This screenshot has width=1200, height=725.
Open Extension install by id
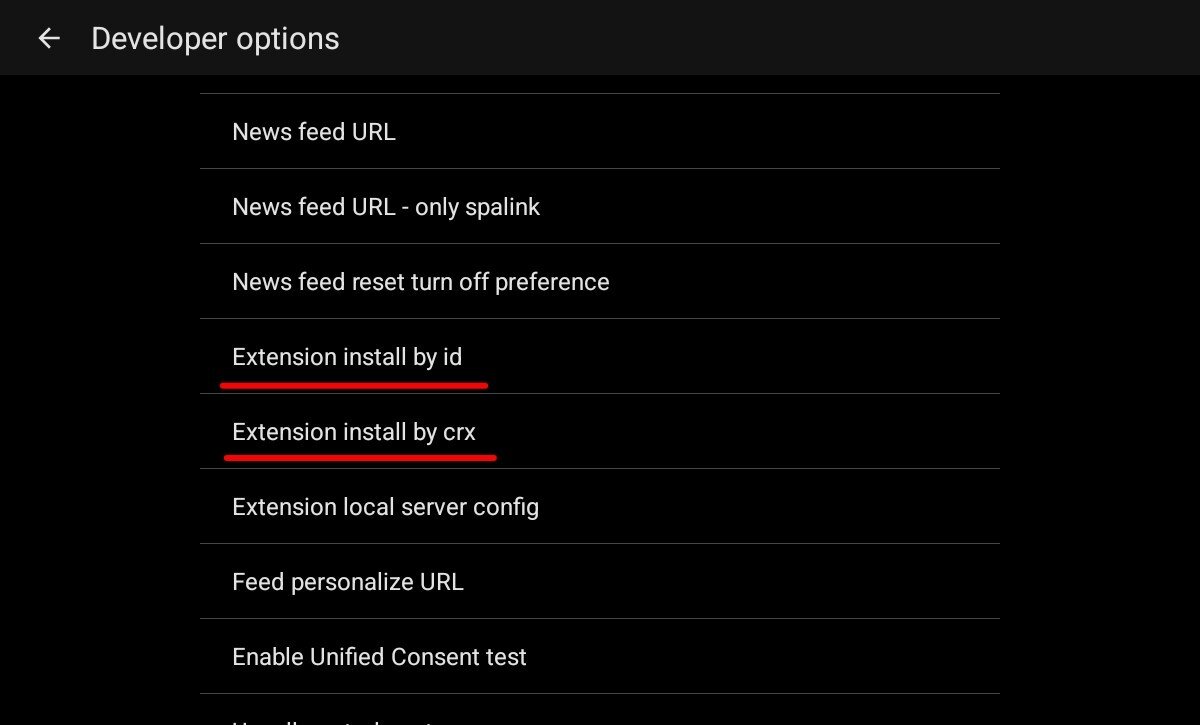tap(347, 357)
